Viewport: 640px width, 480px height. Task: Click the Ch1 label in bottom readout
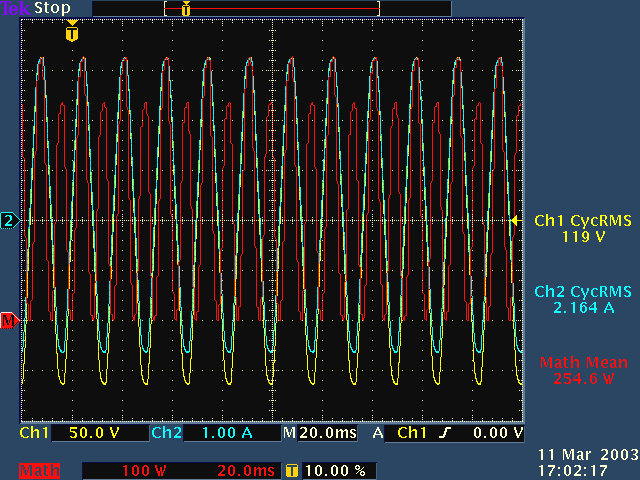point(34,433)
